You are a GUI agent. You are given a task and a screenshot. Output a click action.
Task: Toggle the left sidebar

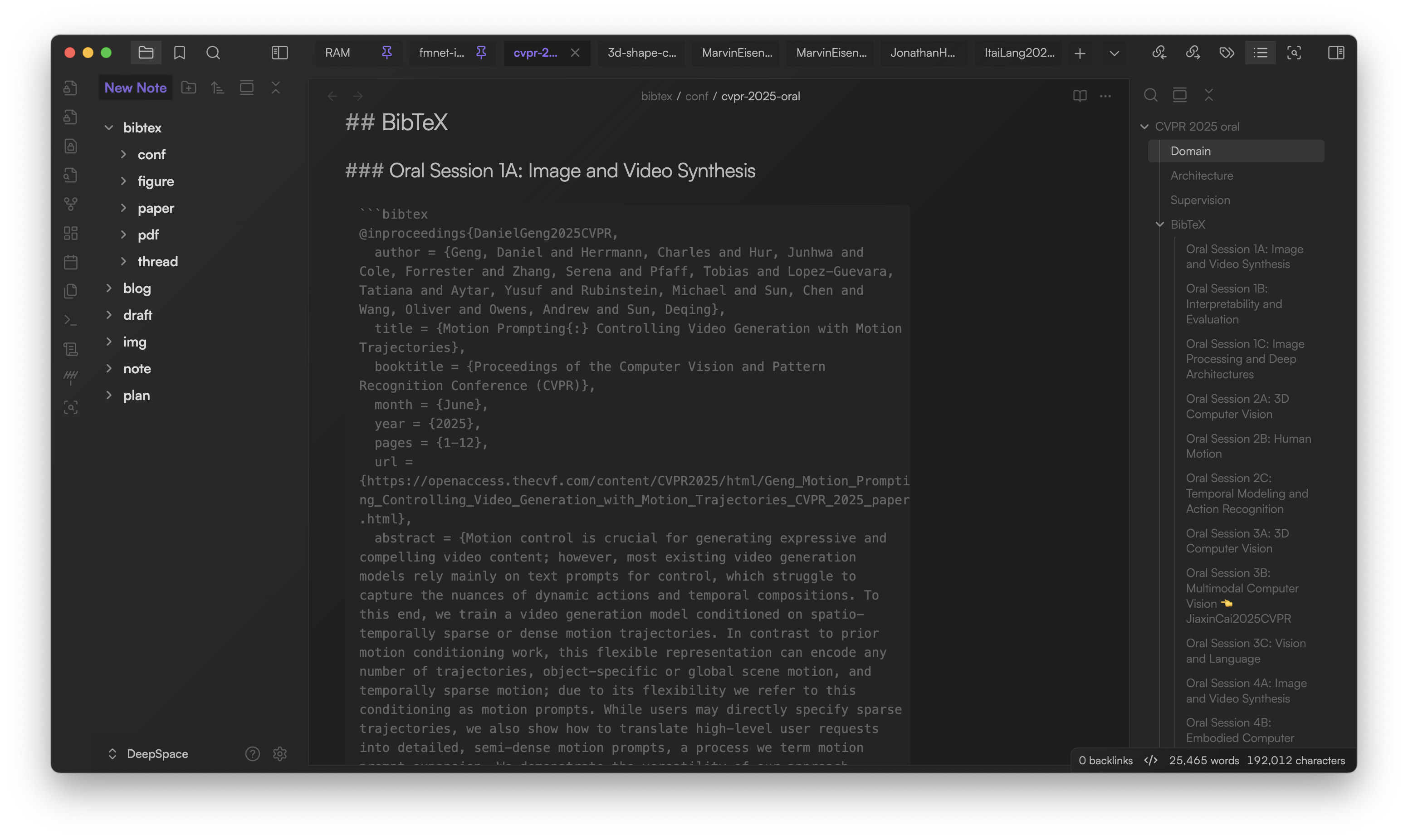(279, 53)
